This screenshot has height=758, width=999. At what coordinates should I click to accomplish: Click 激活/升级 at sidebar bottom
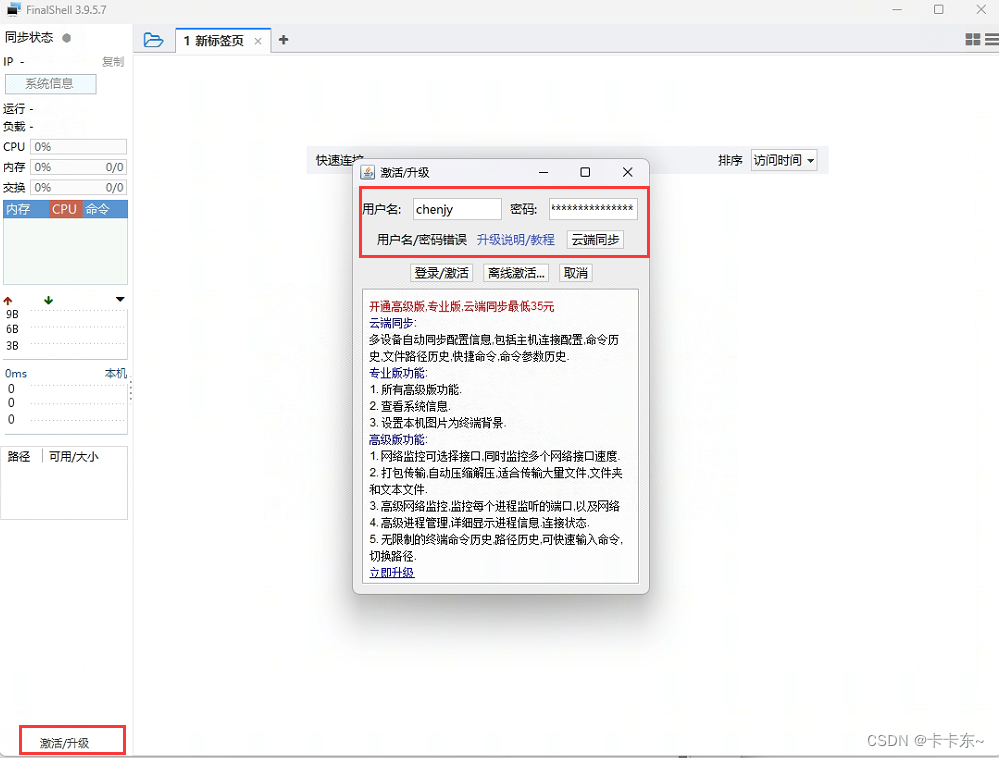64,743
